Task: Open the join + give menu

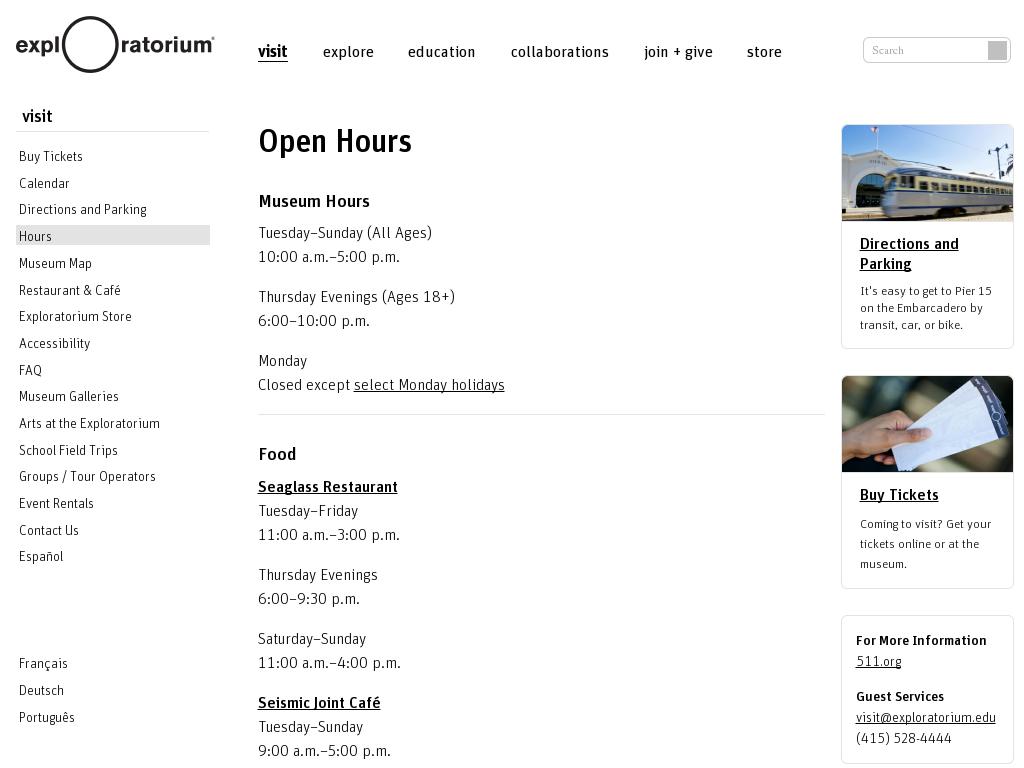Action: pos(678,52)
